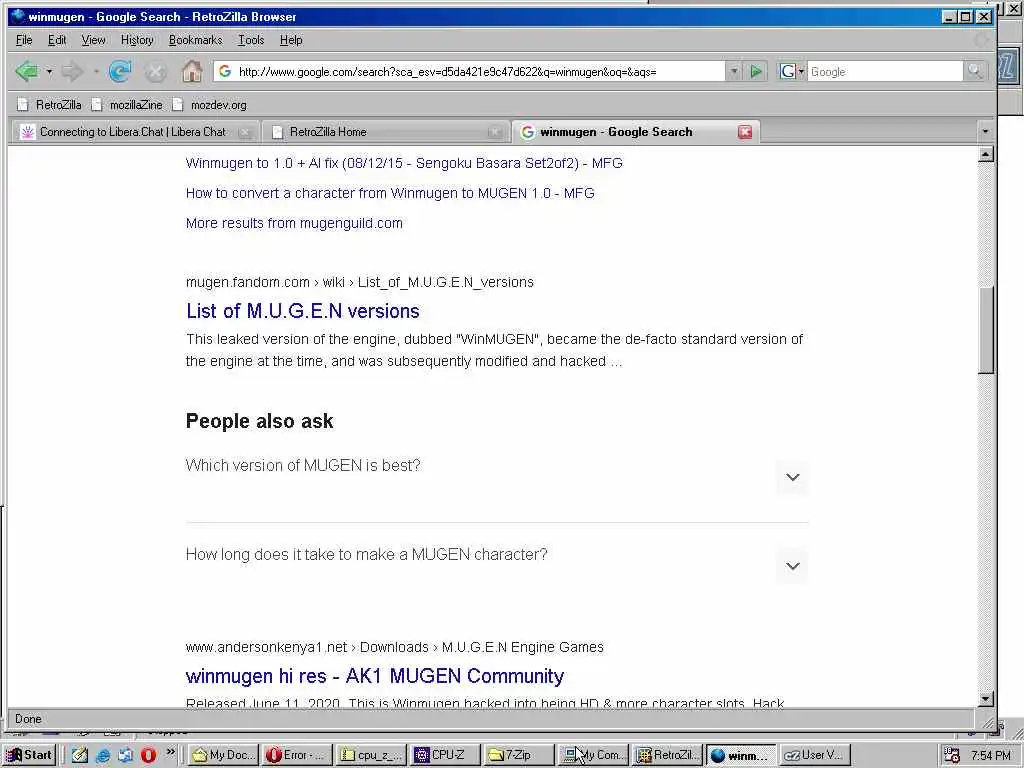Open the forward button history dropdown arrow
Viewport: 1024px width, 768px height.
point(95,71)
